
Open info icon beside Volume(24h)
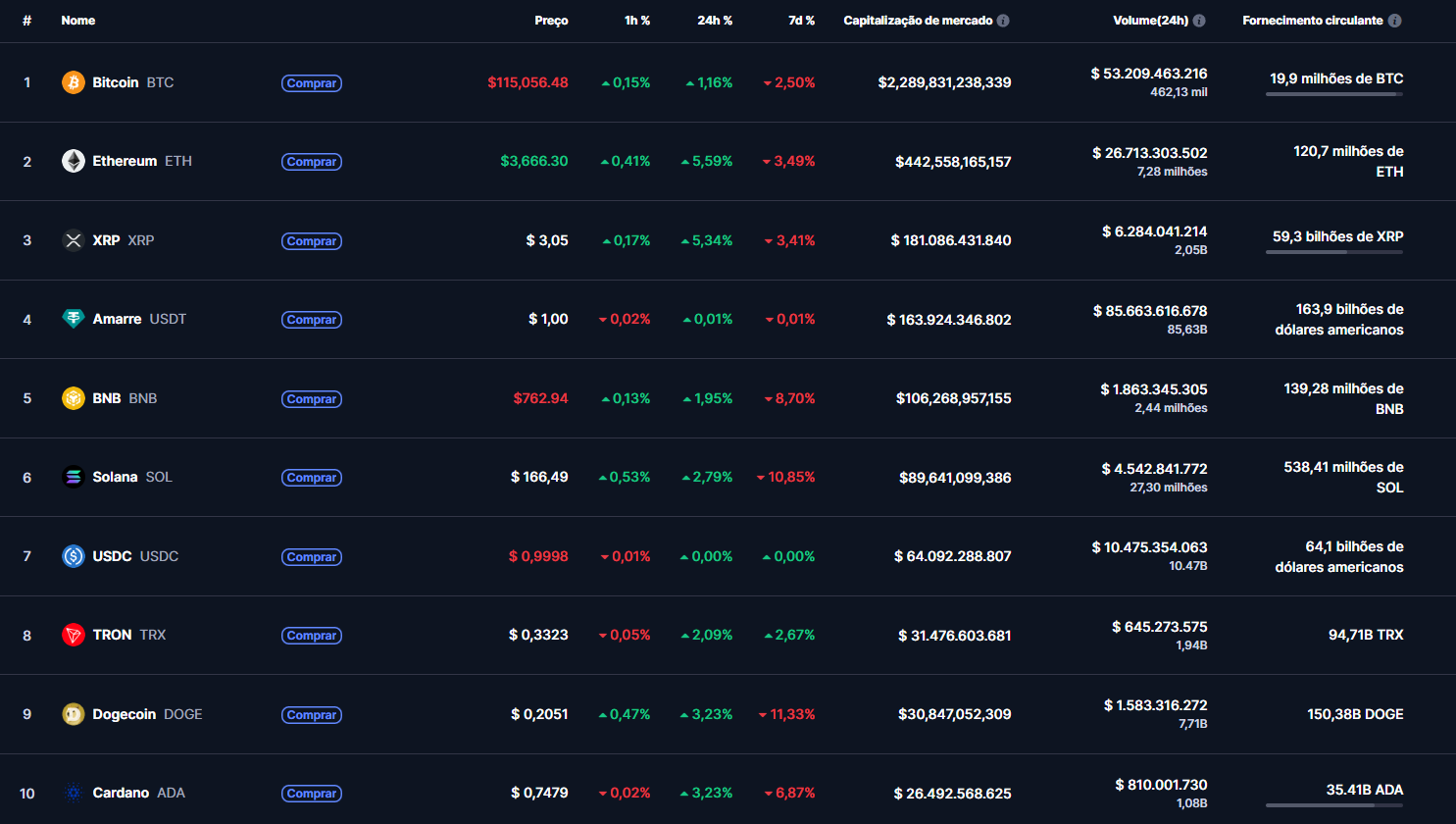1199,21
